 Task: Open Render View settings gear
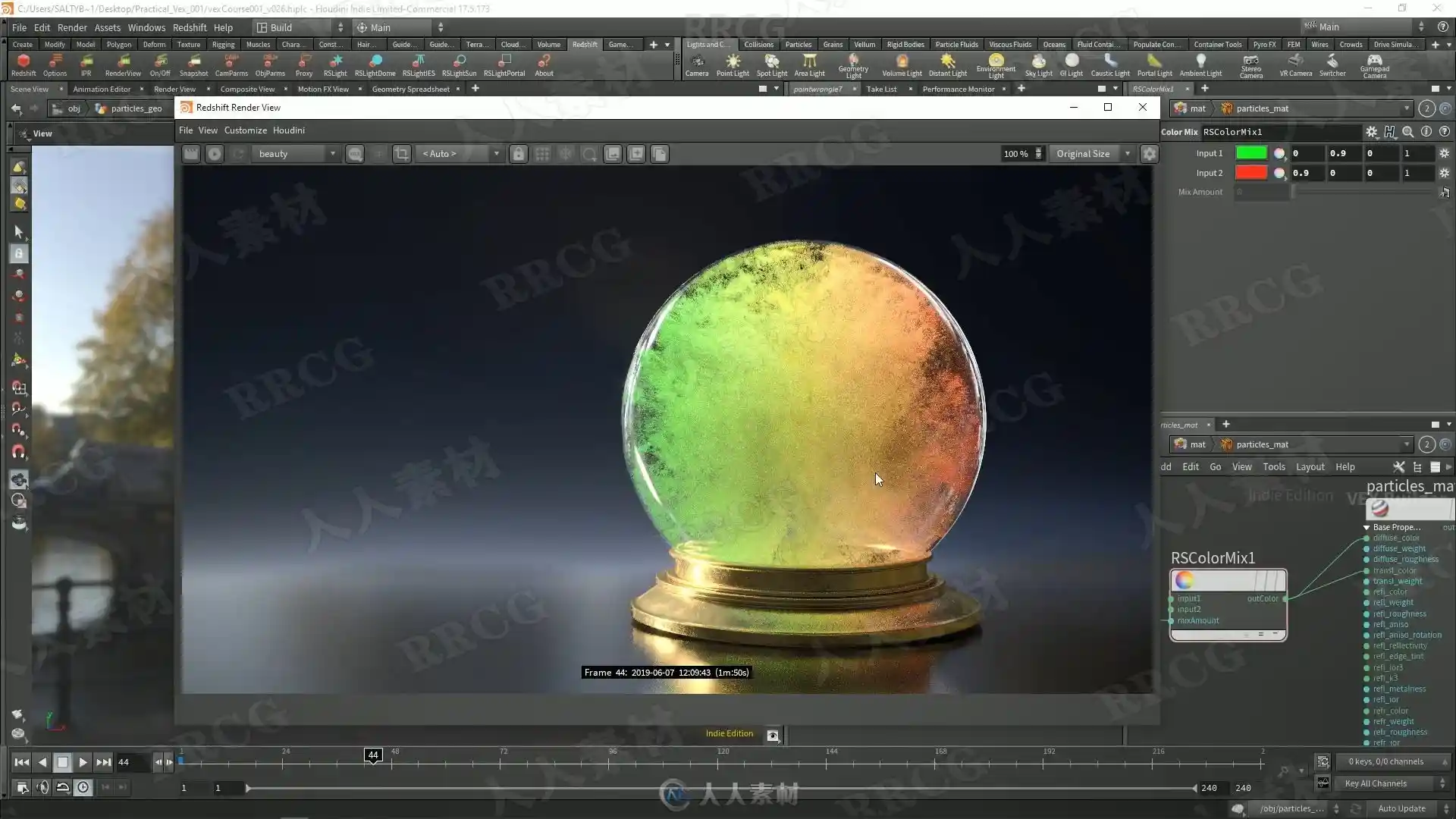coord(1150,154)
